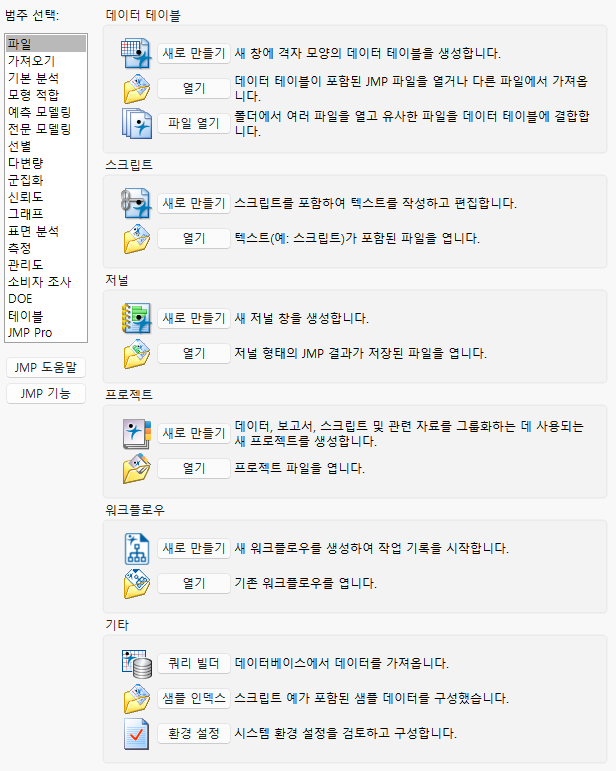Select 모형 적합 category
This screenshot has width=616, height=771.
pyautogui.click(x=46, y=95)
